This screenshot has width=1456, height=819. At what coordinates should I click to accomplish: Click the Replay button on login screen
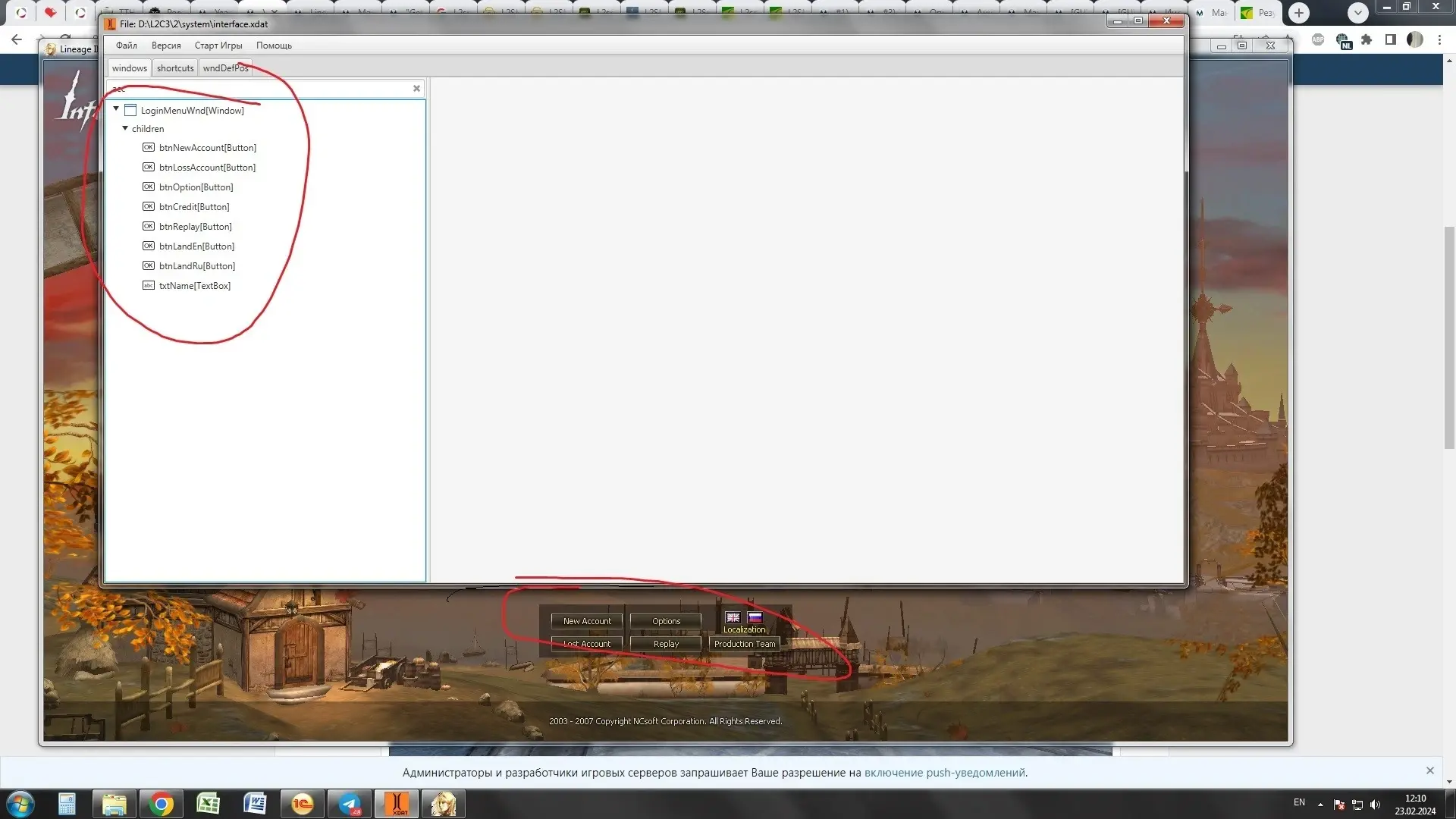(666, 643)
